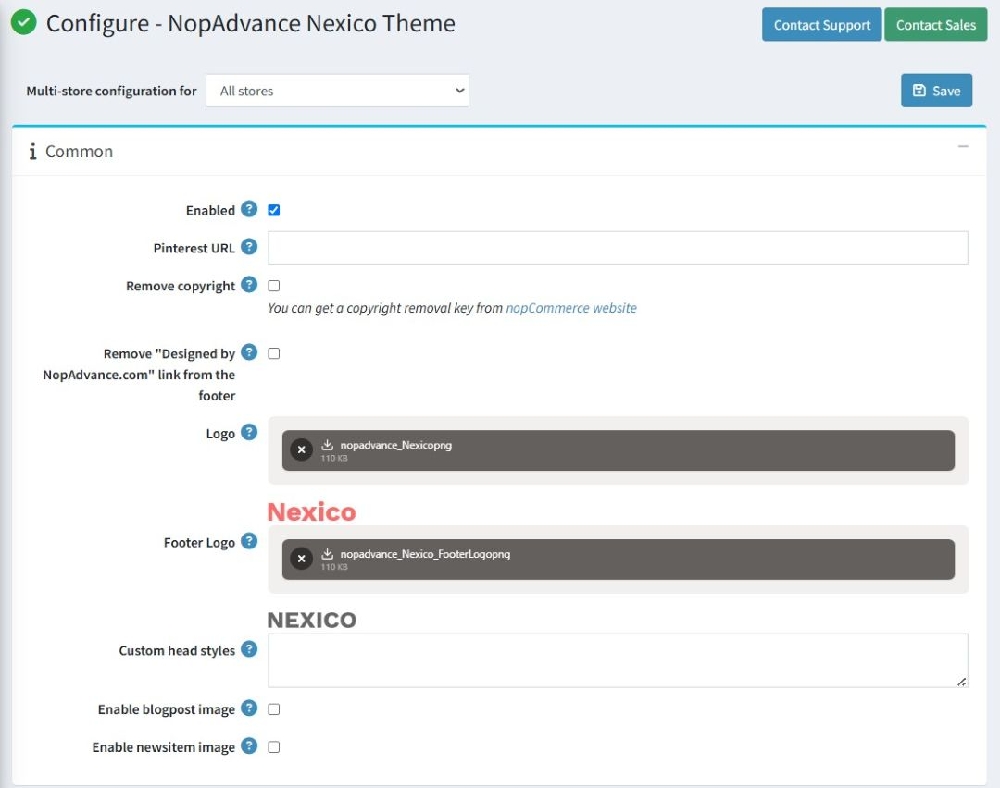Click the red Nexico logo preview image
This screenshot has height=788, width=1000.
312,512
